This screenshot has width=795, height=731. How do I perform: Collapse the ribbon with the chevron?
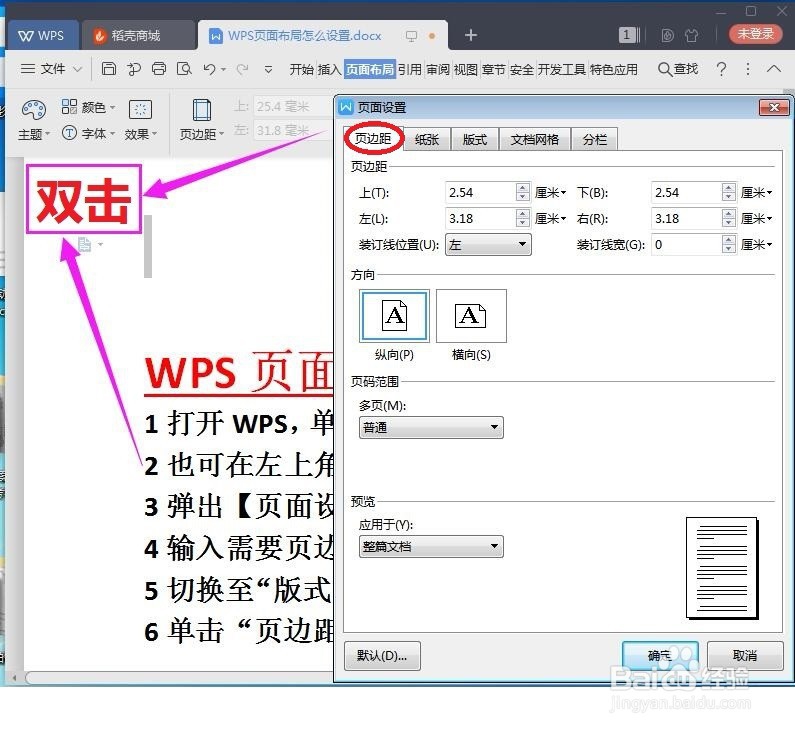pos(774,68)
